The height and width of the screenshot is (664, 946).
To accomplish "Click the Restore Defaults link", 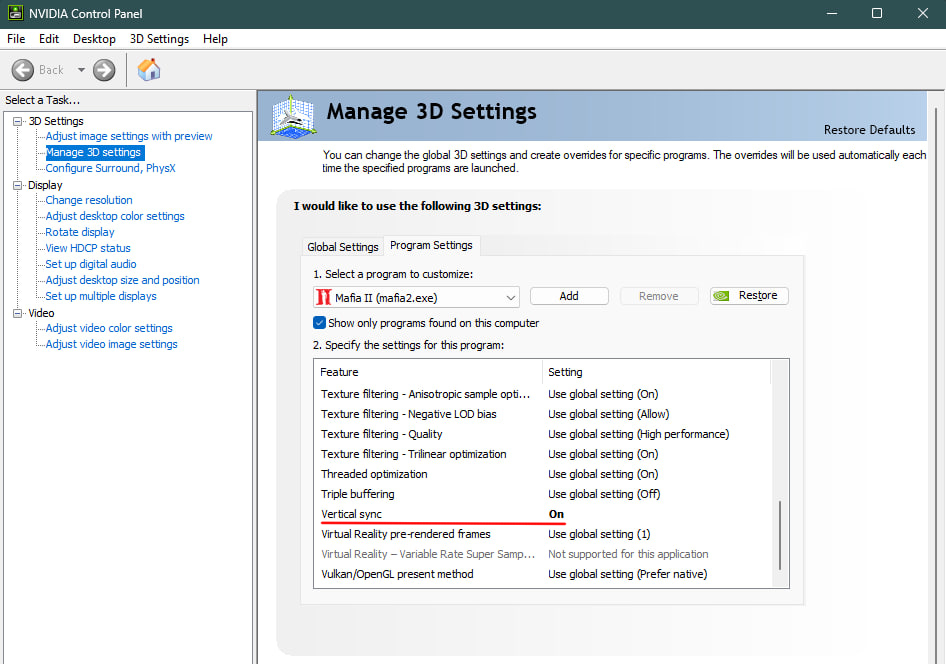I will click(x=869, y=130).
